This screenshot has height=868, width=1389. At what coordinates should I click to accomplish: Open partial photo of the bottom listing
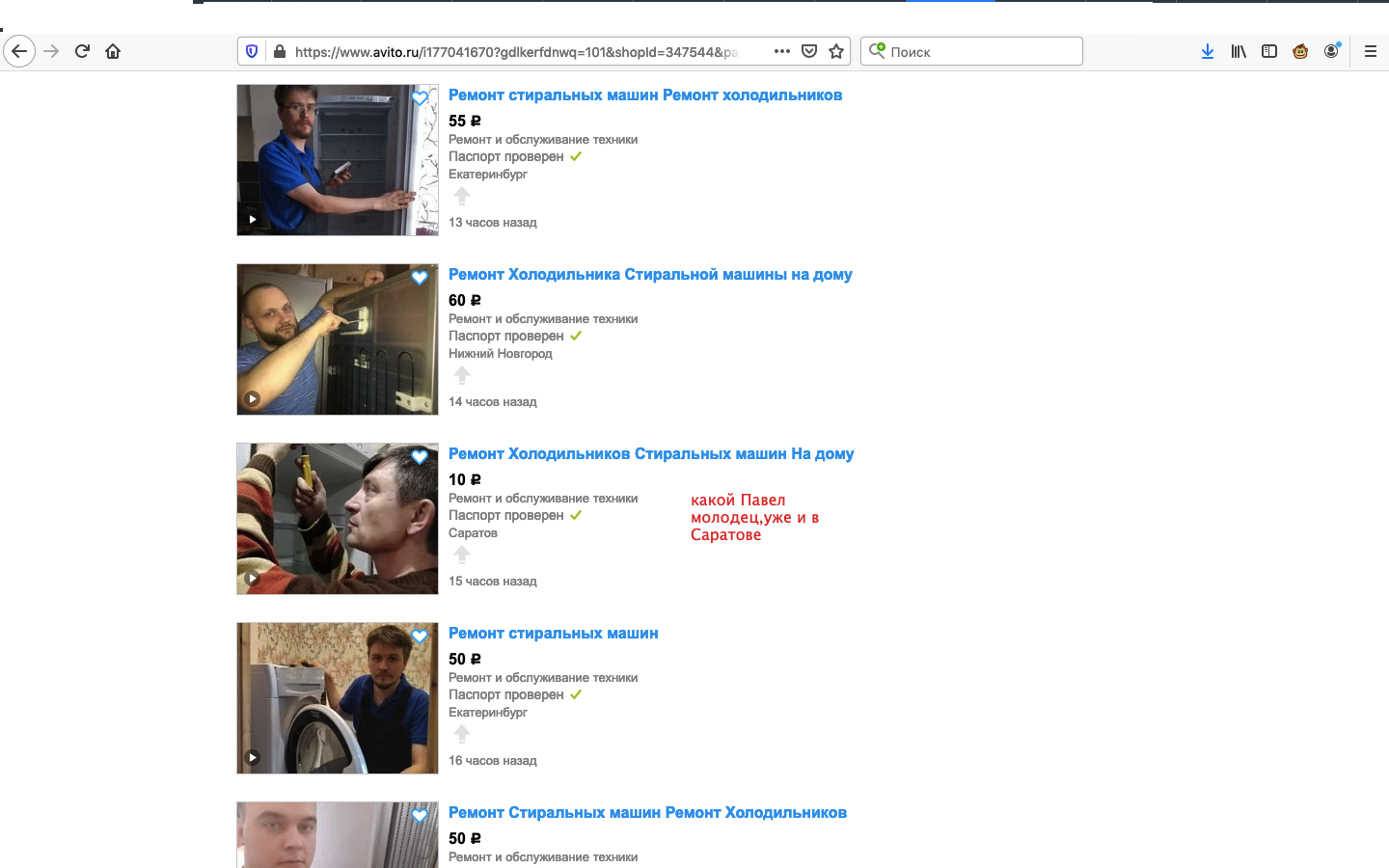pos(338,835)
